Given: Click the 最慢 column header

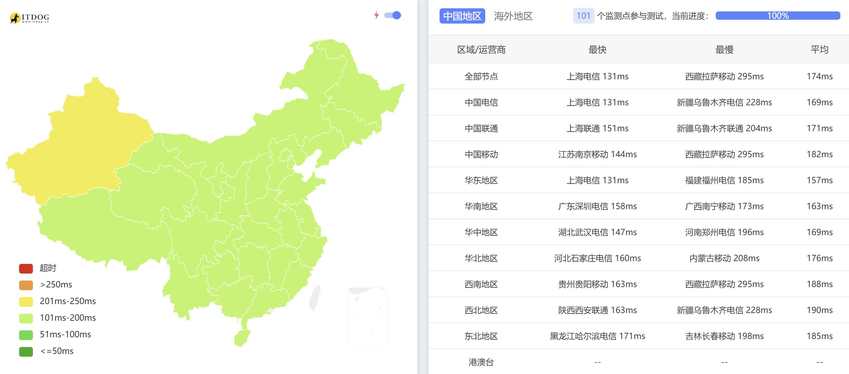Looking at the screenshot, I should tap(724, 50).
